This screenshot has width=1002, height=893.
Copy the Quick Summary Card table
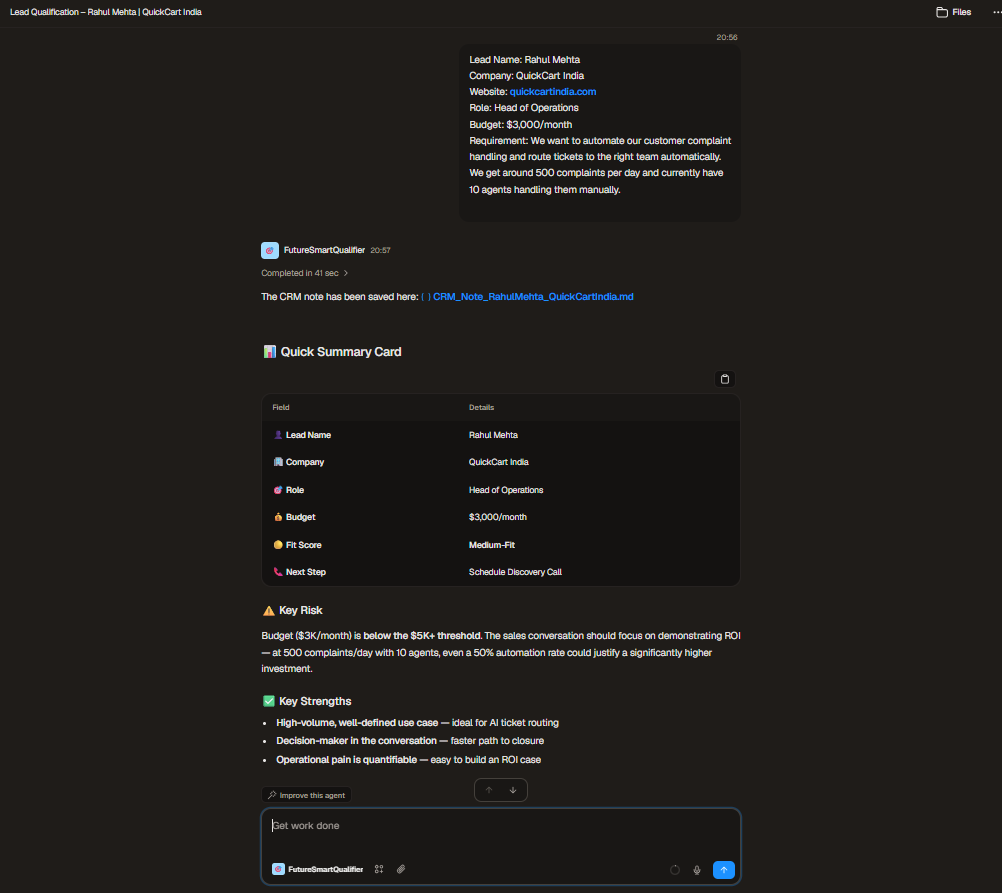point(725,379)
